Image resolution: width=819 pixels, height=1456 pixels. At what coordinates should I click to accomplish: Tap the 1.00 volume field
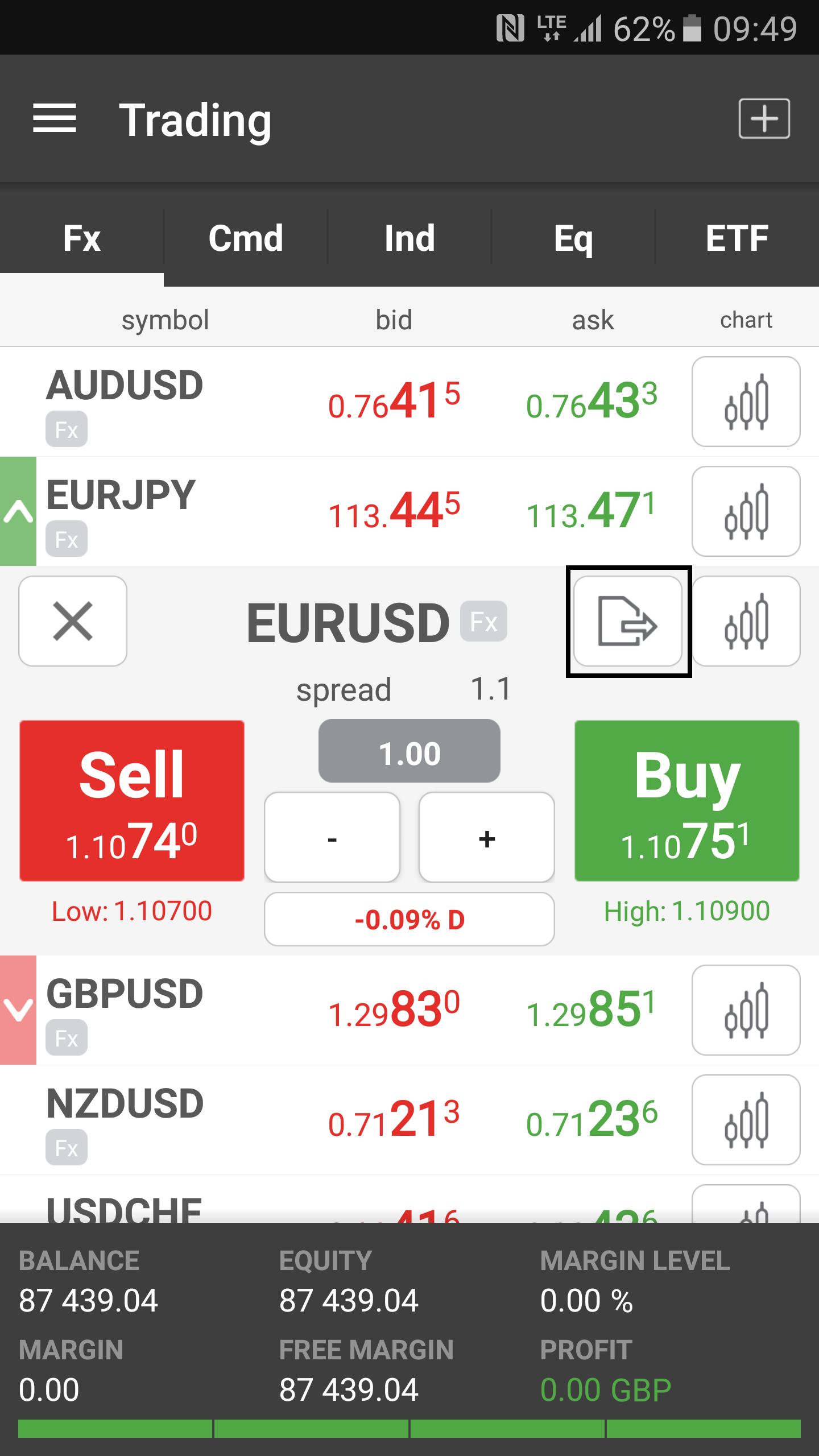(x=409, y=752)
